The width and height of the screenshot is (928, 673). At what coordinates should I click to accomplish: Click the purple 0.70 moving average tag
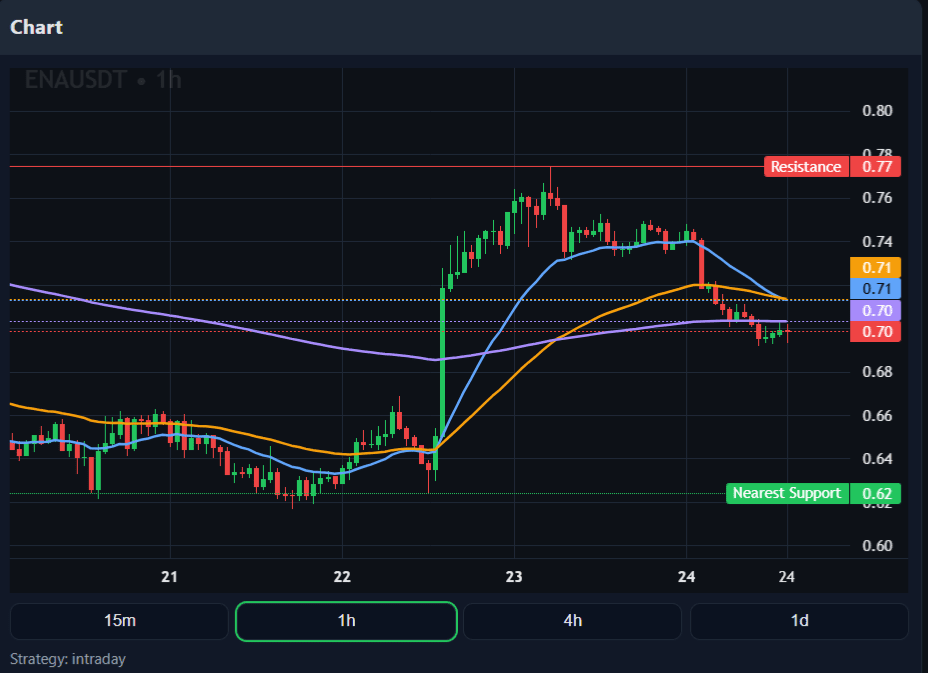pyautogui.click(x=876, y=310)
